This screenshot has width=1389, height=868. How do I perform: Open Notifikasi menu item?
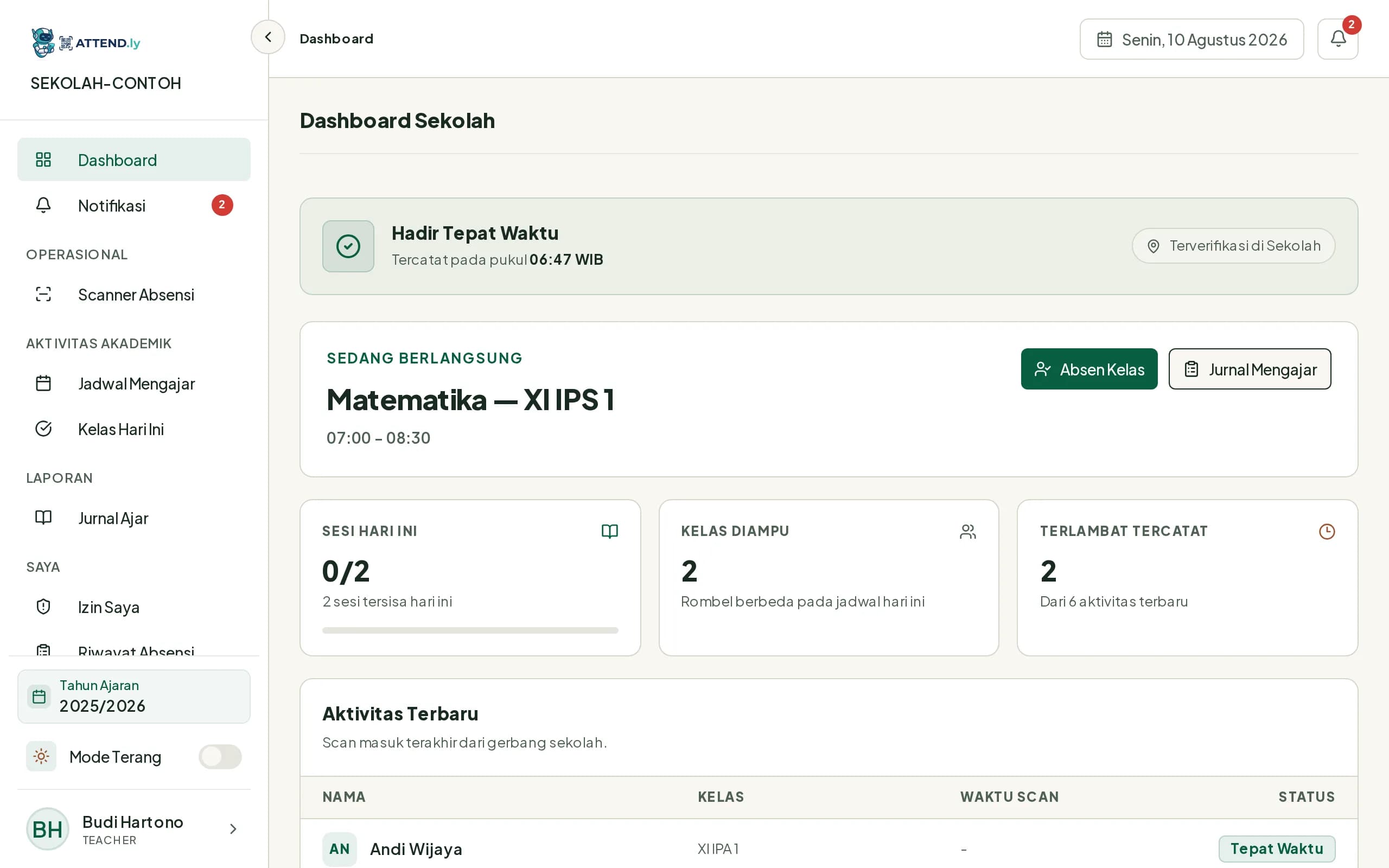point(133,206)
